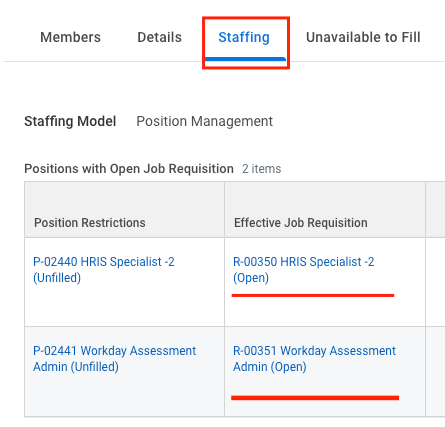The image size is (445, 427).
Task: Open position P-02440 HRIS Specialist -2 link
Action: [104, 270]
